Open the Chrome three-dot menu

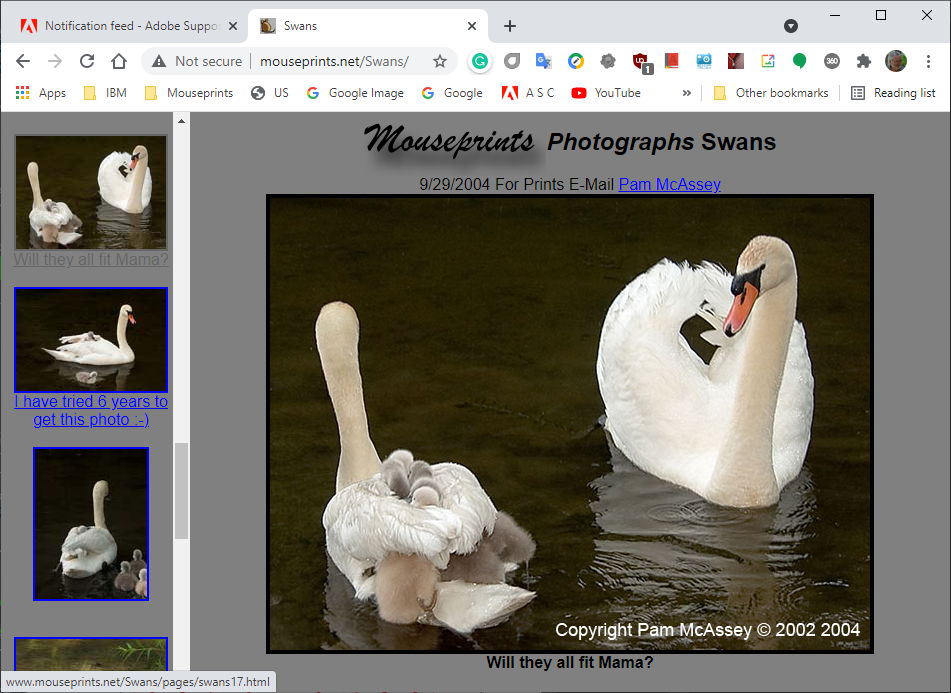pos(928,61)
